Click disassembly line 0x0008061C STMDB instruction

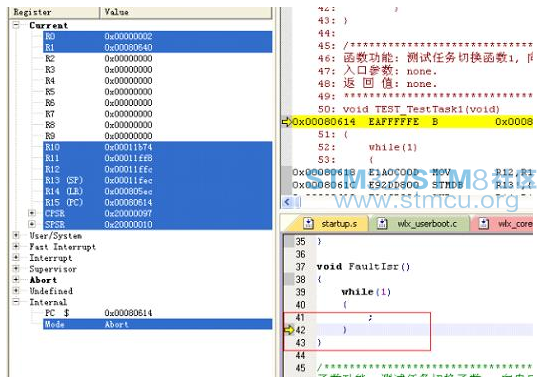click(412, 185)
